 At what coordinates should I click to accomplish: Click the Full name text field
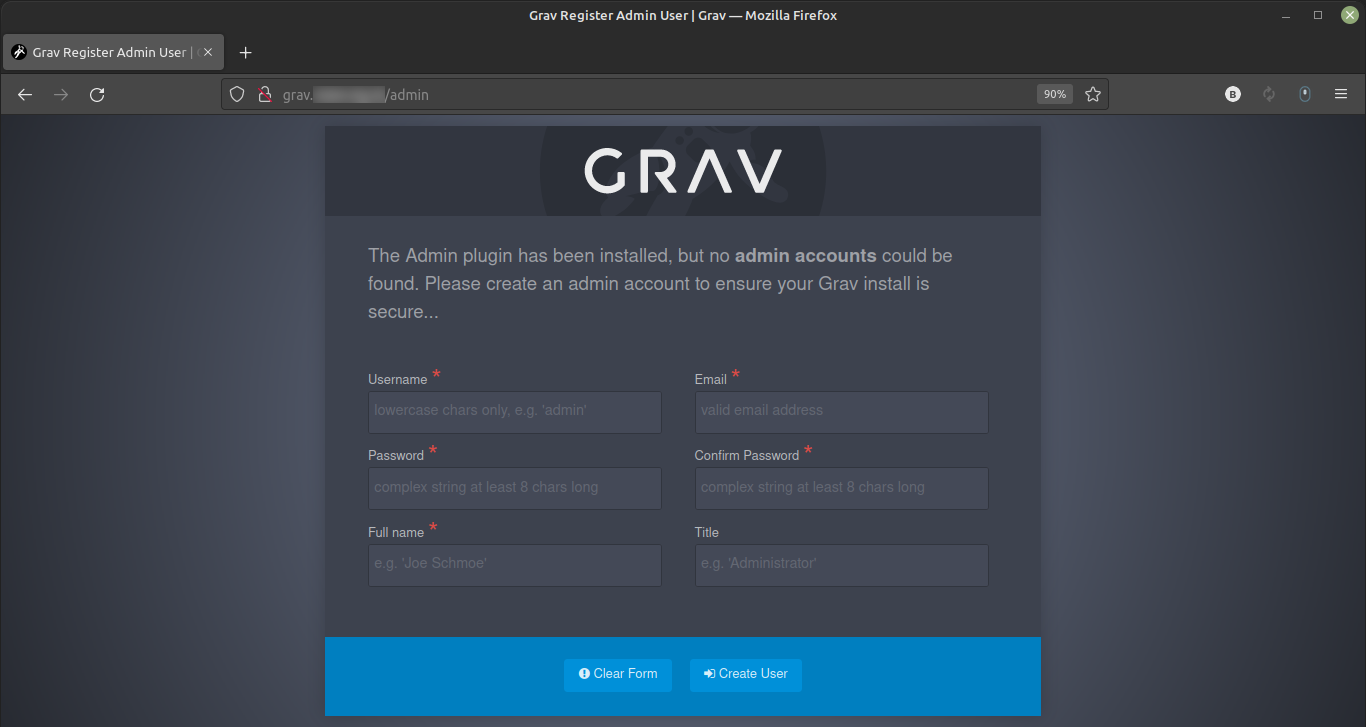pyautogui.click(x=514, y=564)
